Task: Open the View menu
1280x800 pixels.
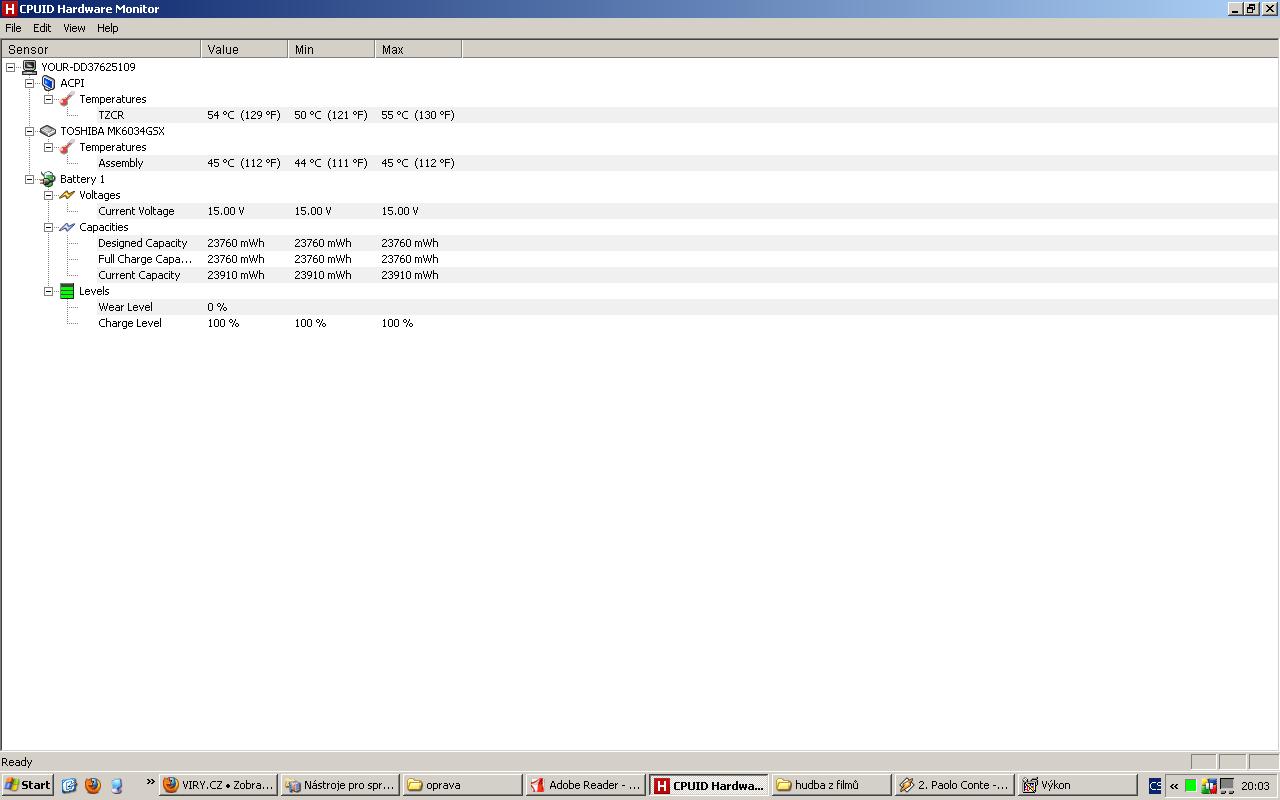Action: pyautogui.click(x=74, y=28)
